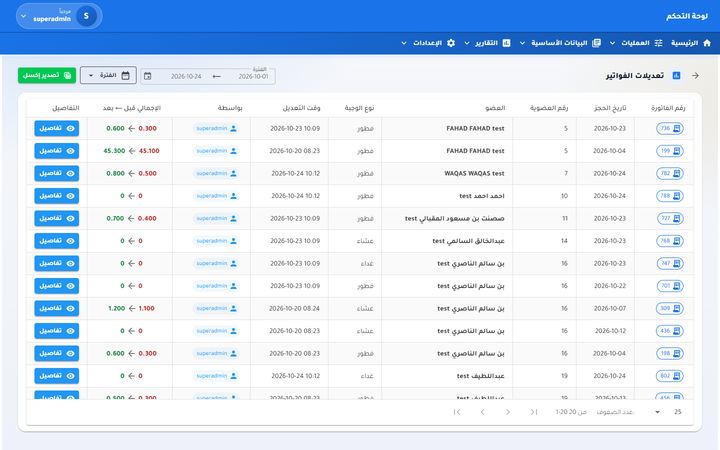Select member name احمد احمد test
This screenshot has height=450, width=720.
point(482,196)
